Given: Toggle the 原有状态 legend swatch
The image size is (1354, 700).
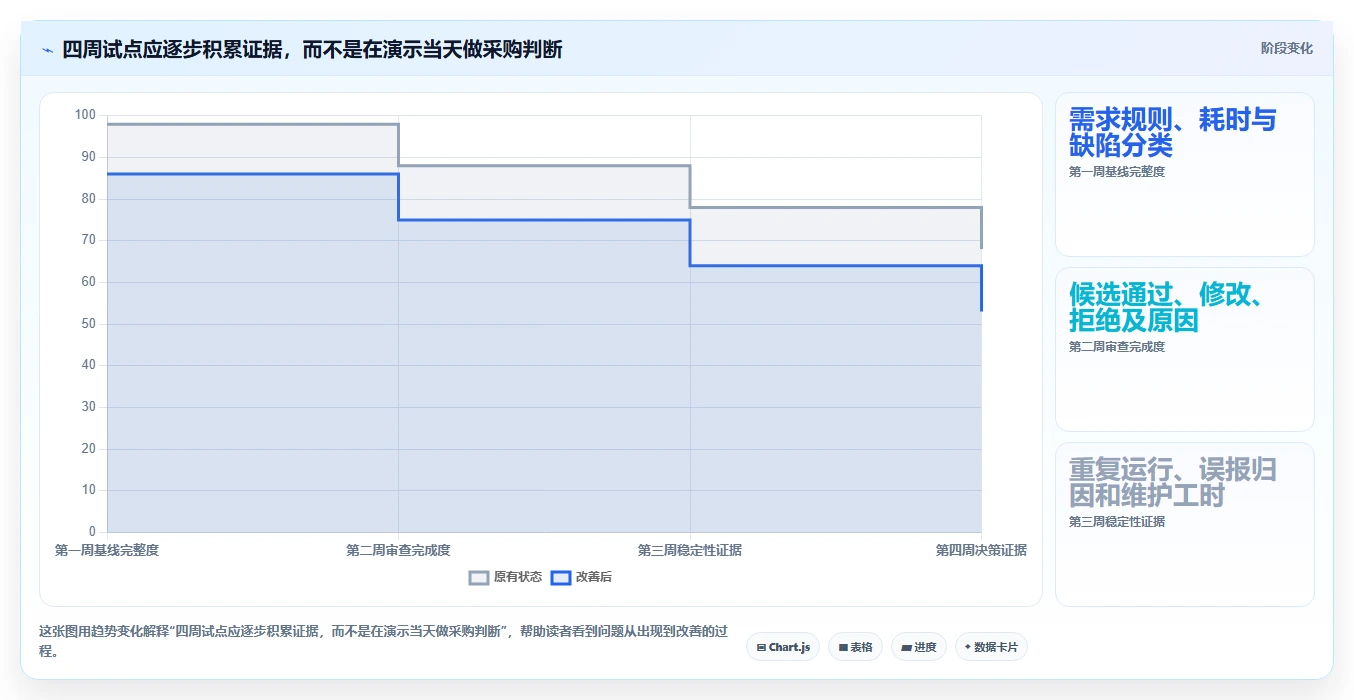Looking at the screenshot, I should (479, 577).
